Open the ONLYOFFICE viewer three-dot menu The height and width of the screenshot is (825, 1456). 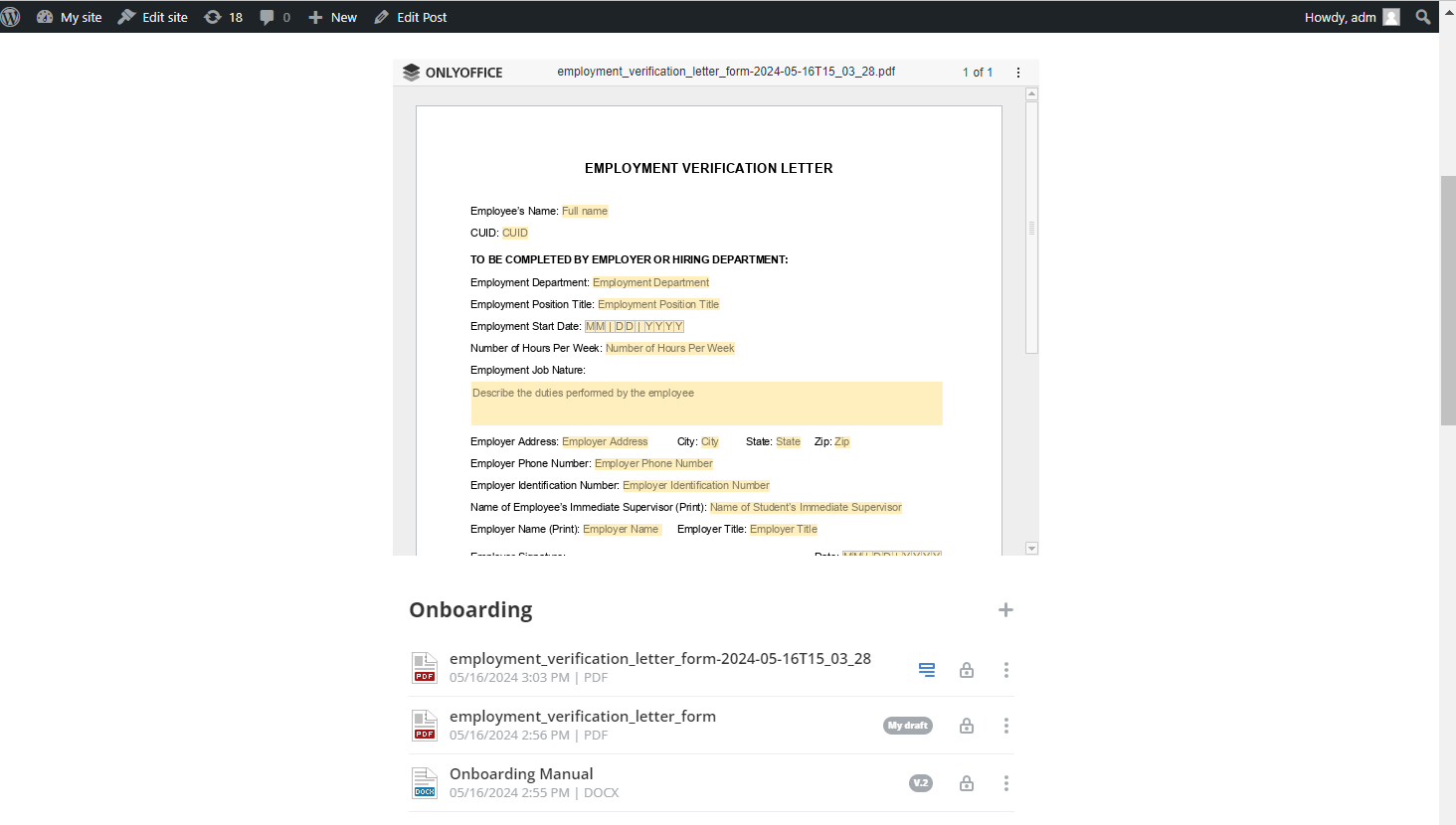1017,73
